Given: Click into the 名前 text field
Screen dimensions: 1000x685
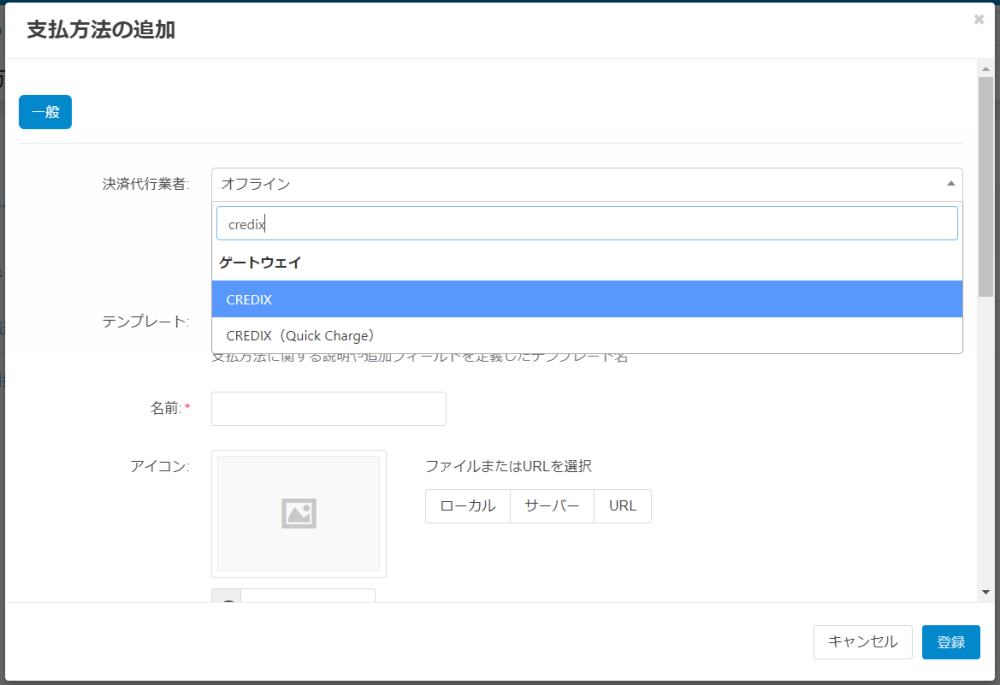Looking at the screenshot, I should [x=328, y=408].
